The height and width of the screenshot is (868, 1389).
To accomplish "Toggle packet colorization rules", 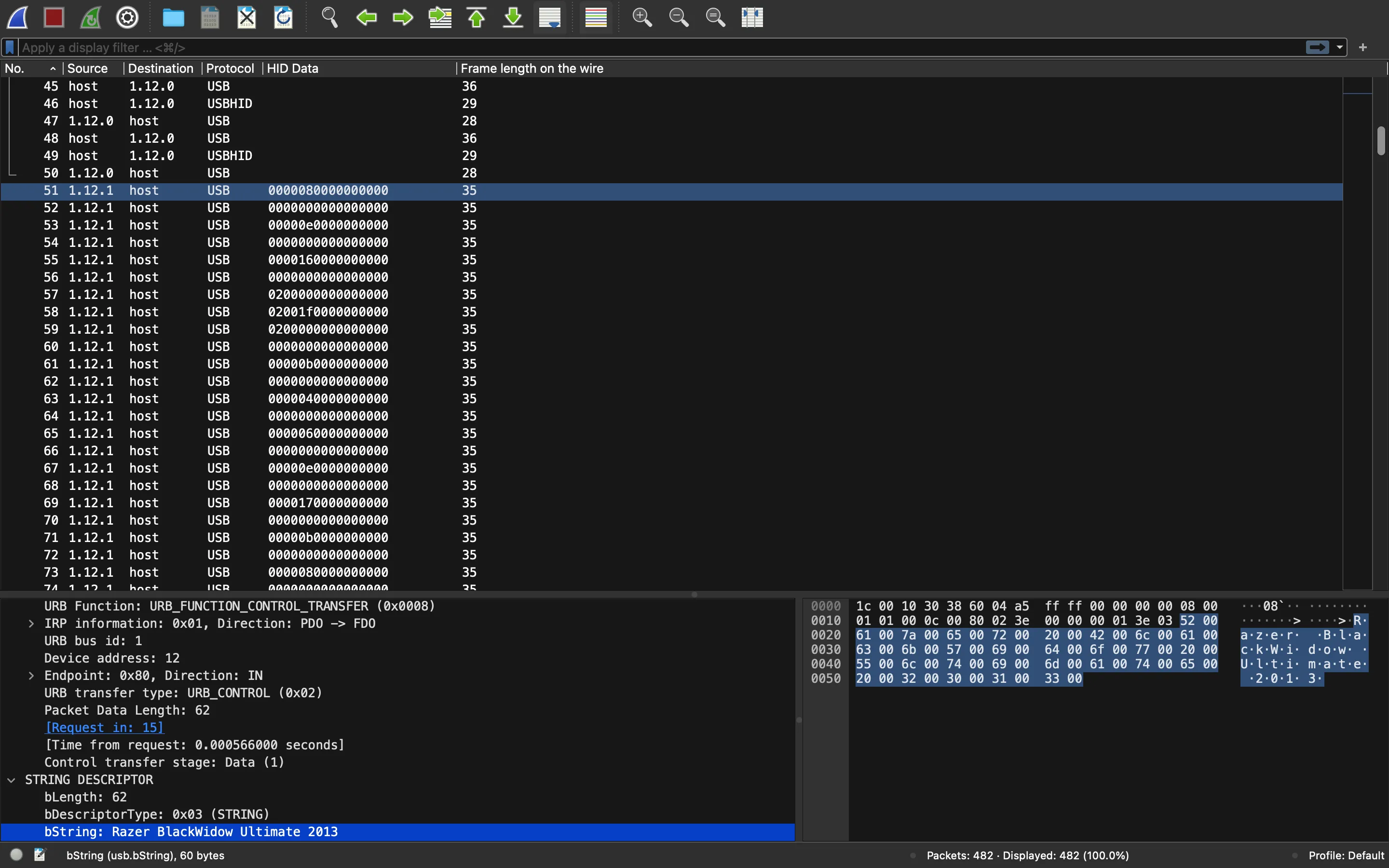I will pos(596,17).
